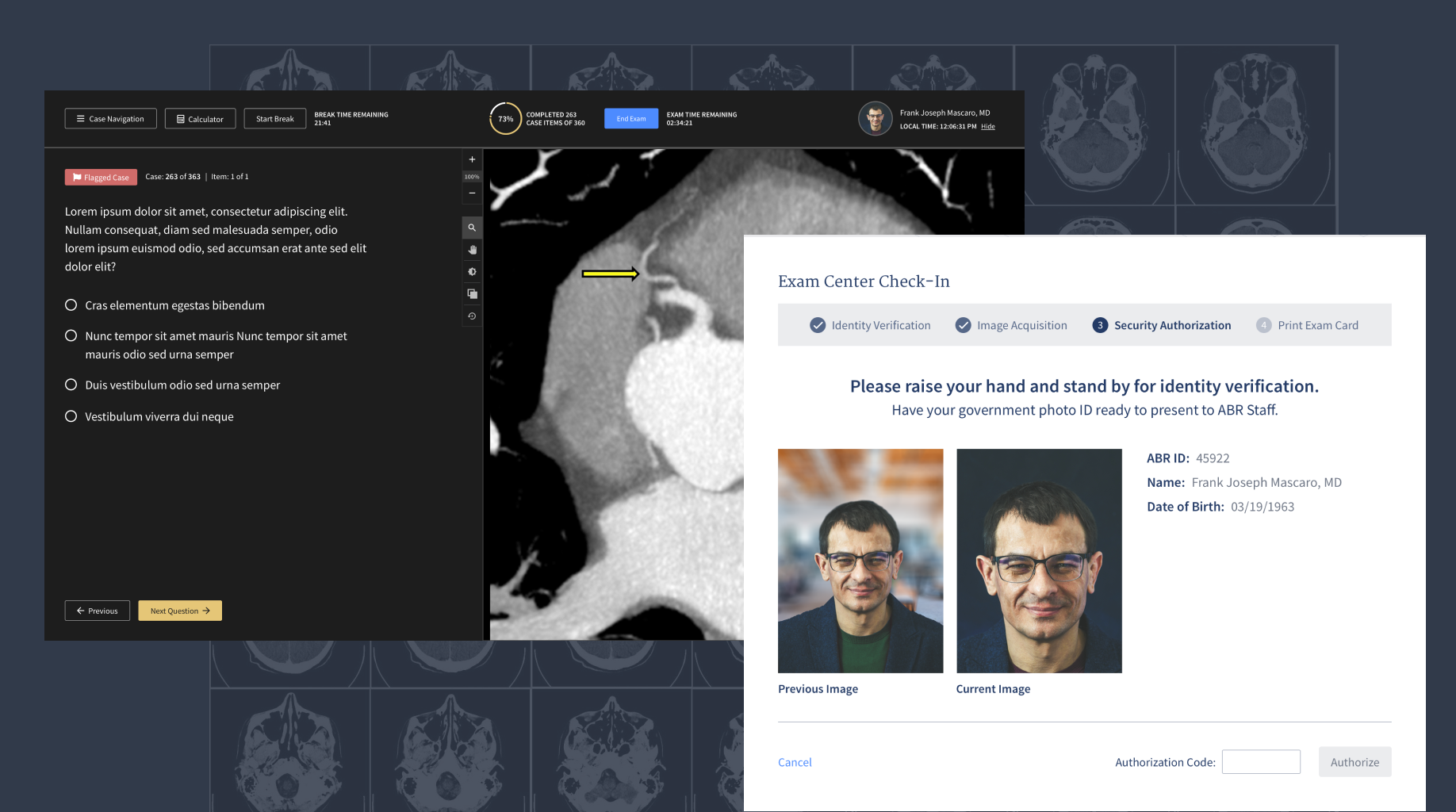The image size is (1456, 812).
Task: Focus the Authorization Code field
Action: click(x=1261, y=762)
